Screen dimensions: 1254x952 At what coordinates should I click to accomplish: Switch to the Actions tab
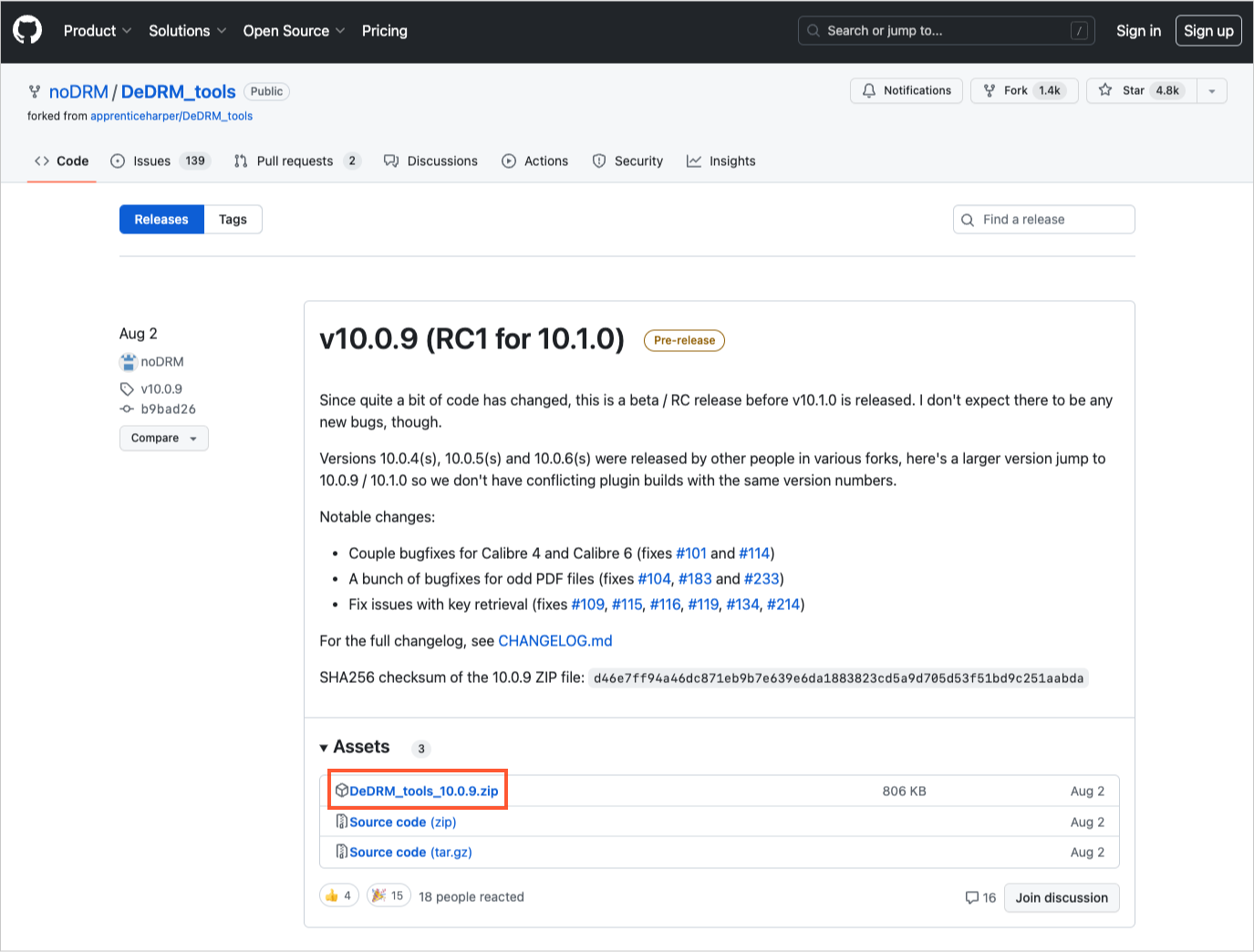pyautogui.click(x=535, y=161)
